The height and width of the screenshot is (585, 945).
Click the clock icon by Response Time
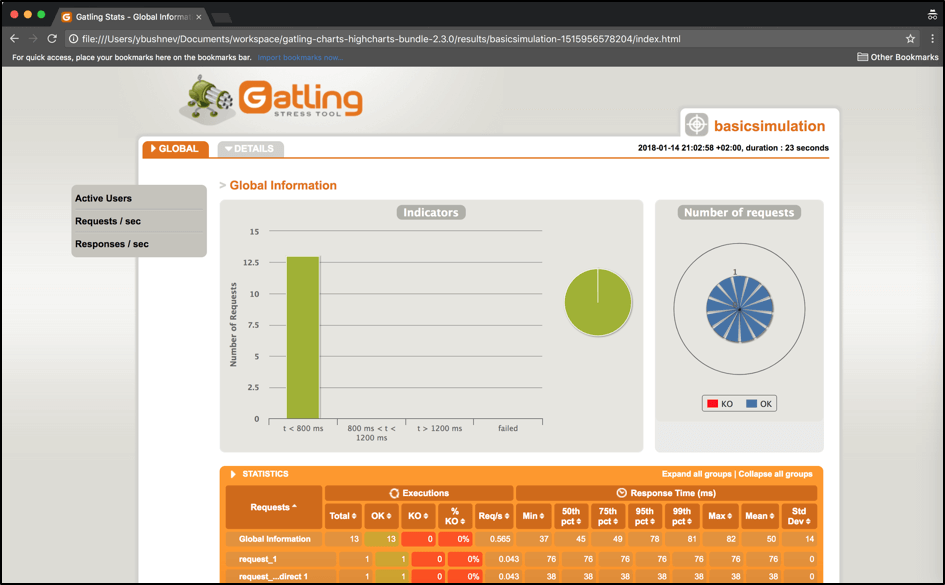coord(621,493)
